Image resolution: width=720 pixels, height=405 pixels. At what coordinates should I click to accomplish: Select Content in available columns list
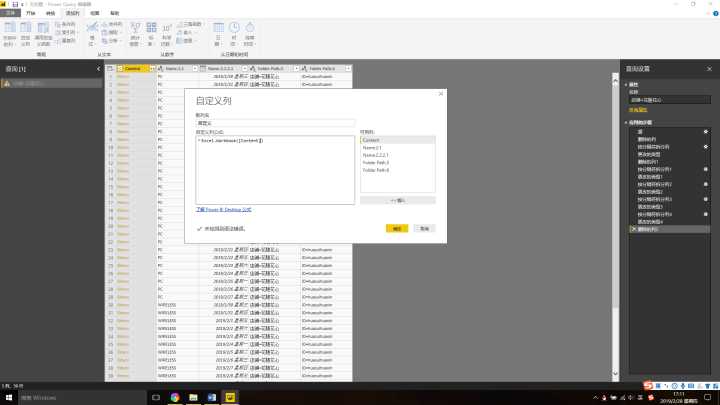371,141
